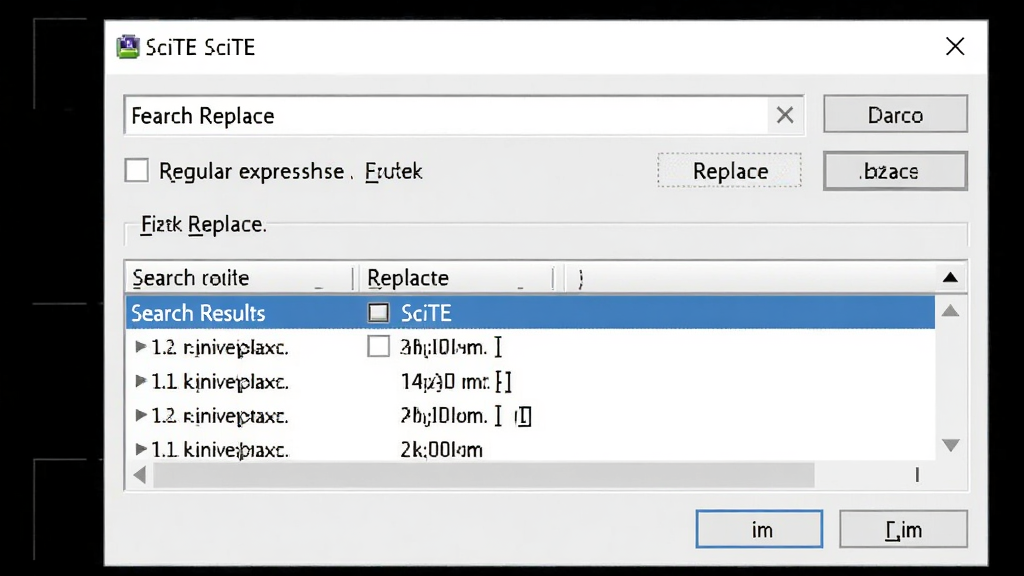
Task: Close the SciTE dialog window
Action: [x=955, y=46]
